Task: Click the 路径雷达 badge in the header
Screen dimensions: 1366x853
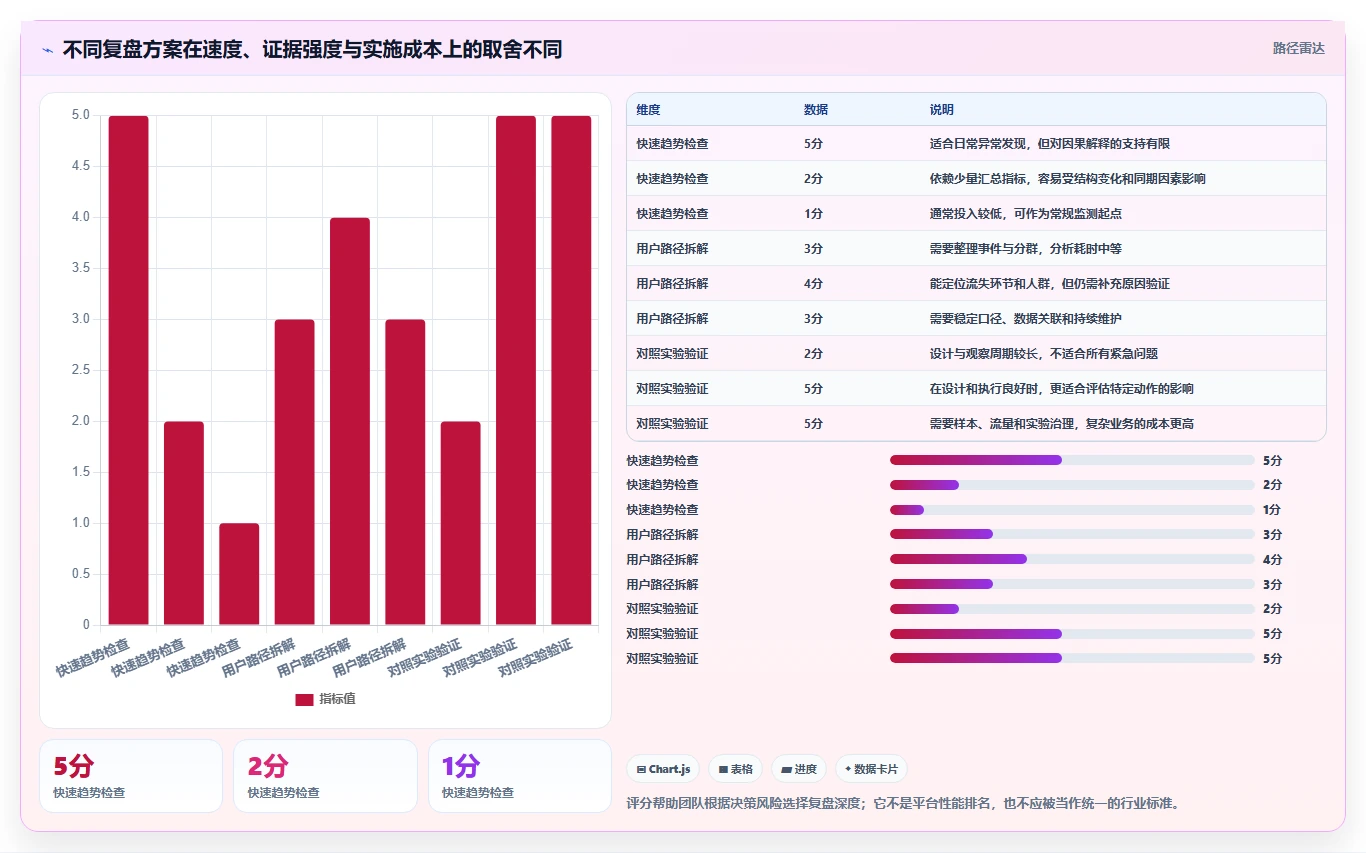Action: pyautogui.click(x=1298, y=48)
